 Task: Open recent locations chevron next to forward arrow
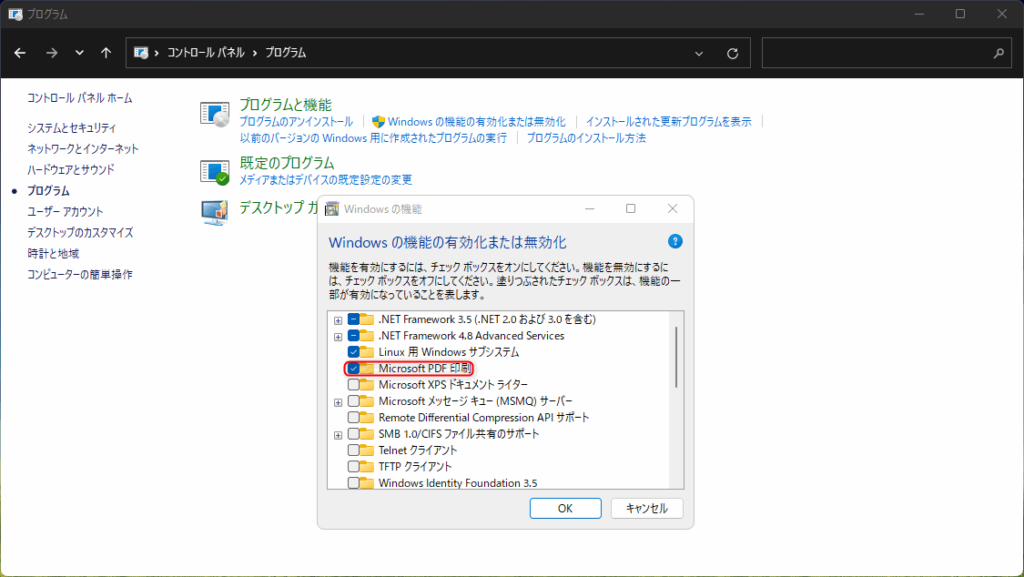click(x=79, y=53)
